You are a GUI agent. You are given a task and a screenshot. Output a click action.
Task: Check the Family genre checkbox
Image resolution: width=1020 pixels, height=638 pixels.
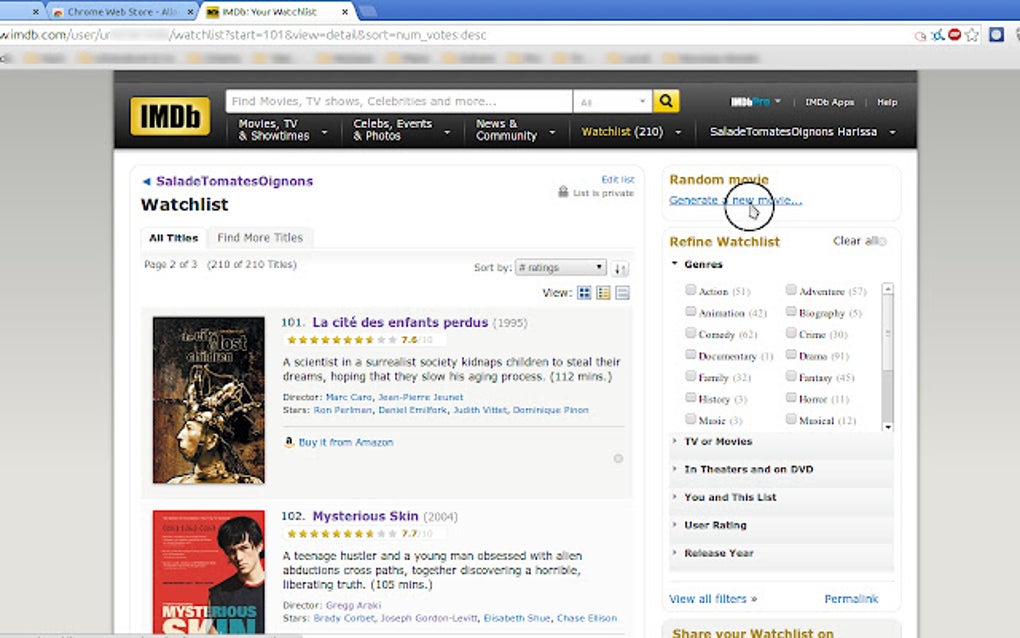click(x=691, y=376)
